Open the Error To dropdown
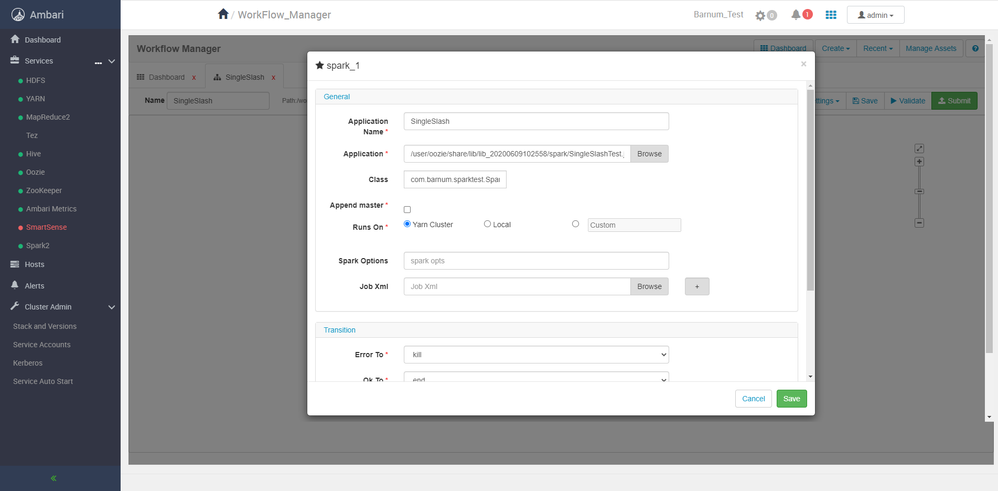 pyautogui.click(x=536, y=354)
